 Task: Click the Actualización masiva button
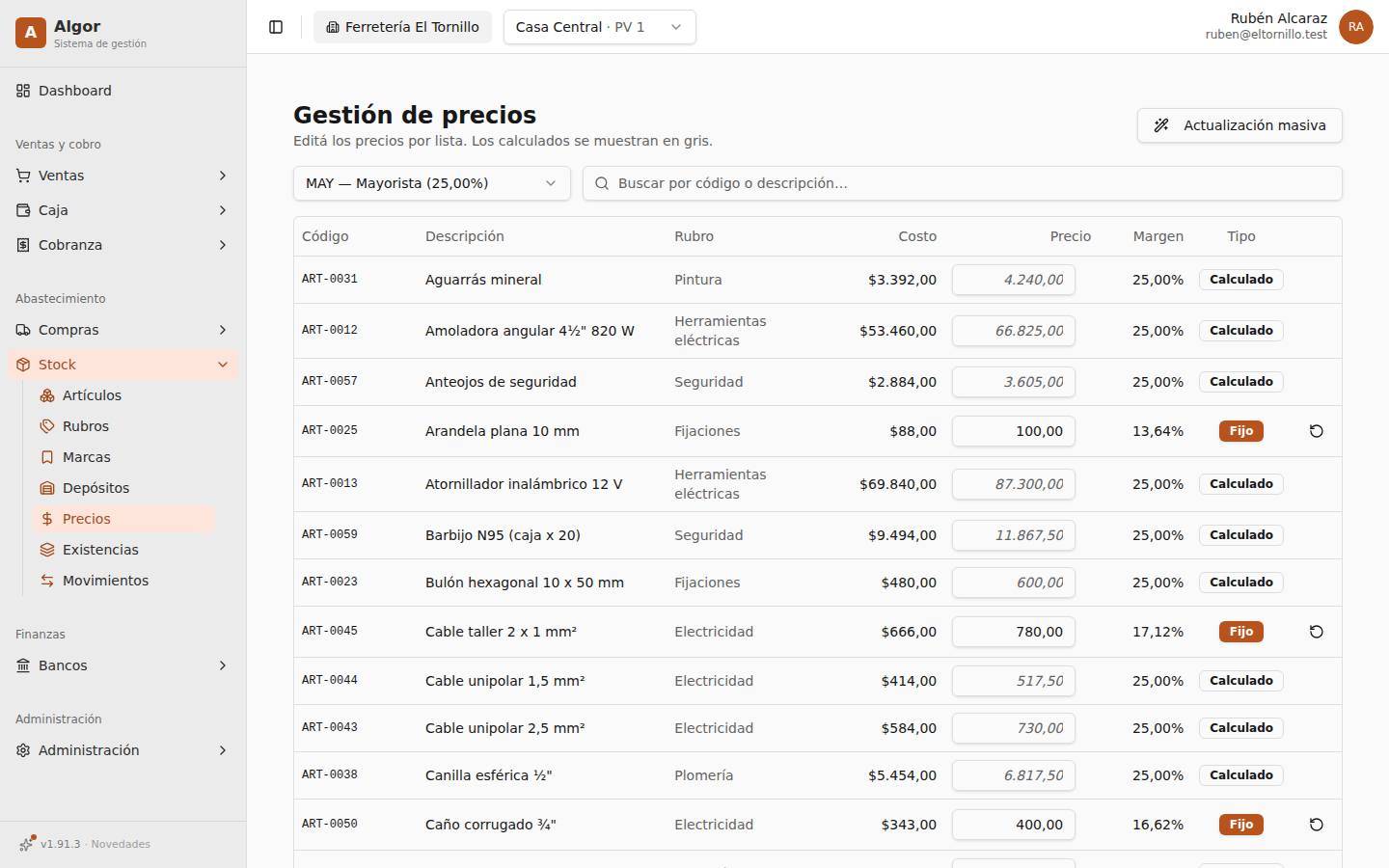[1239, 125]
